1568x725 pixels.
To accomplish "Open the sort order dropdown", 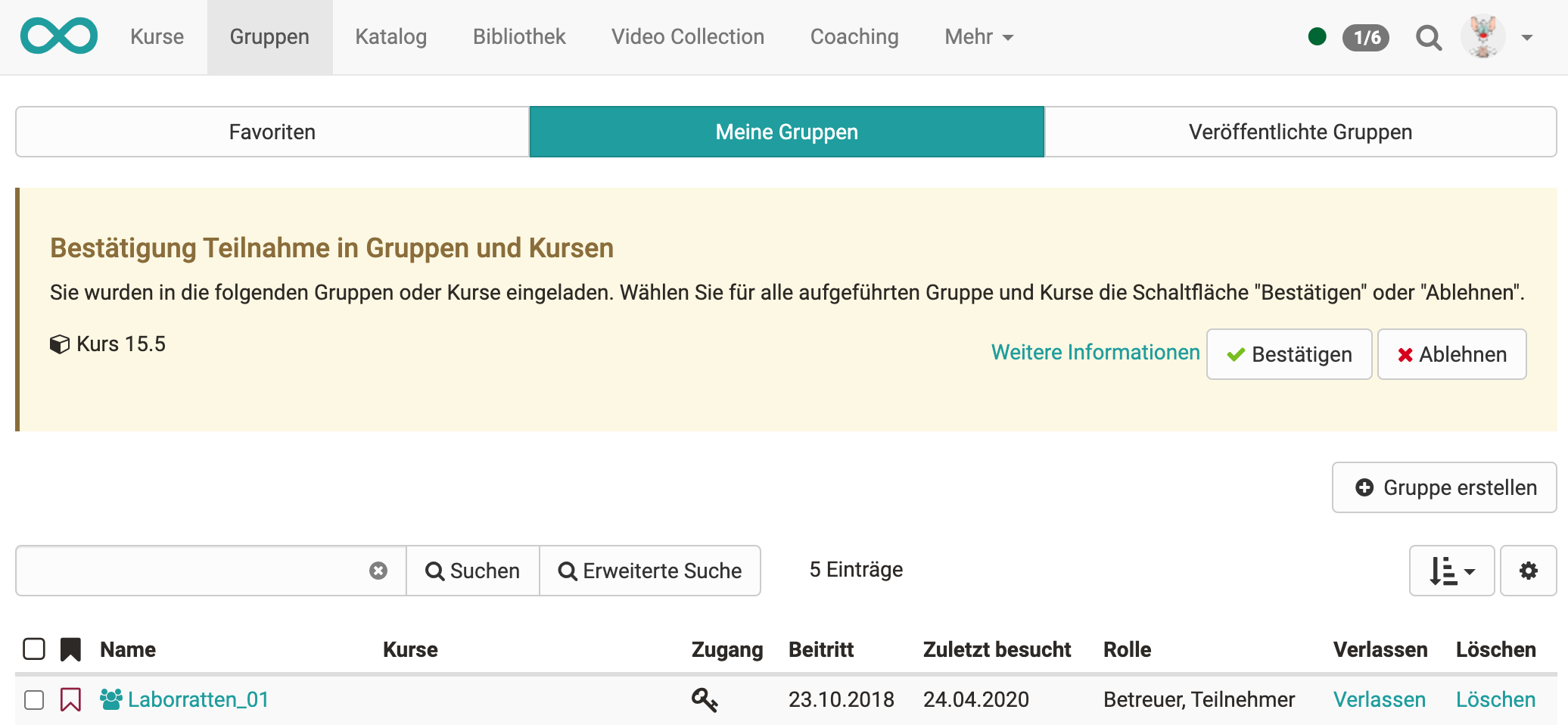I will pos(1451,571).
